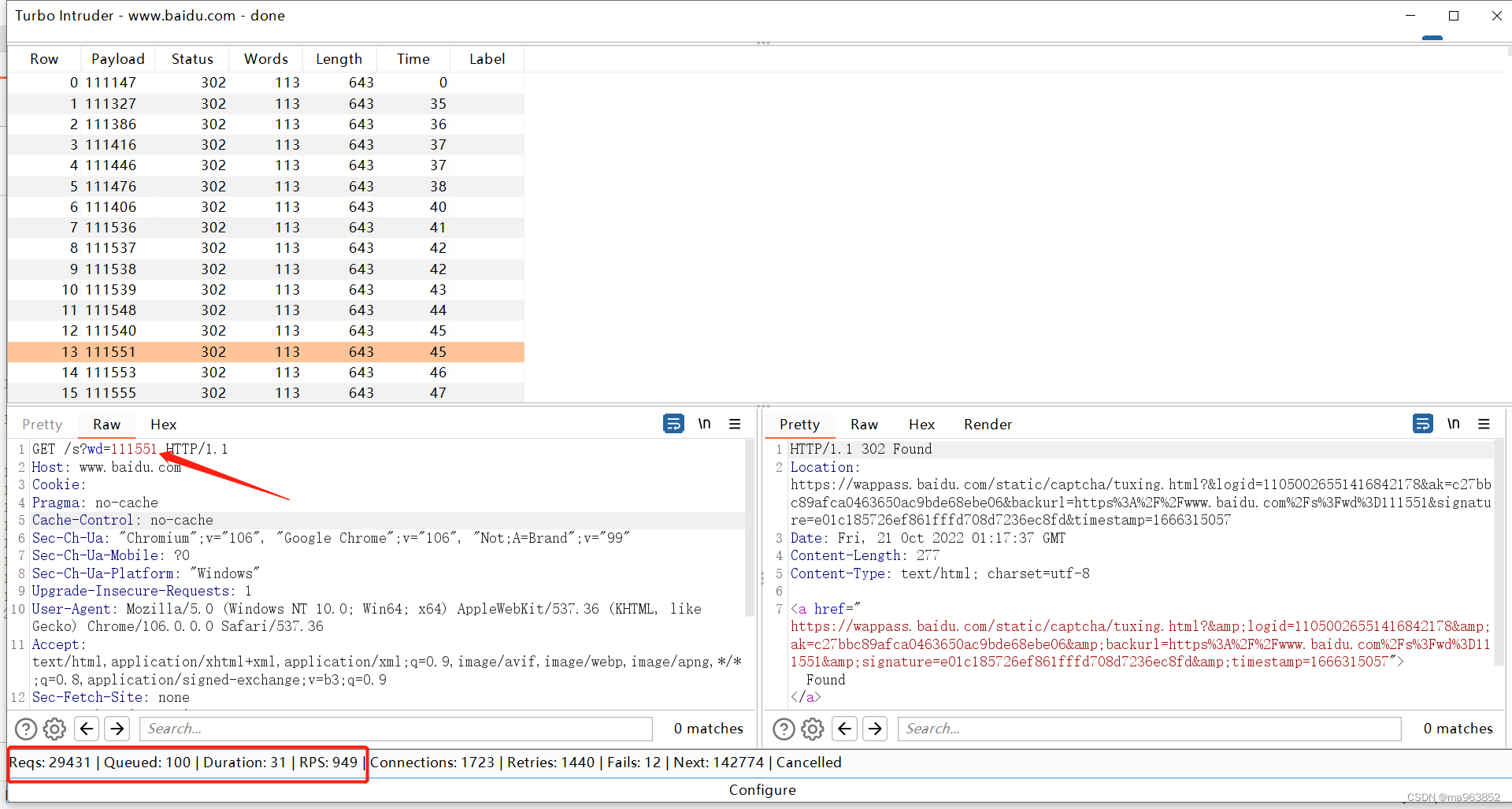The width and height of the screenshot is (1512, 809).
Task: Select result row with payload 111536
Action: [x=266, y=227]
